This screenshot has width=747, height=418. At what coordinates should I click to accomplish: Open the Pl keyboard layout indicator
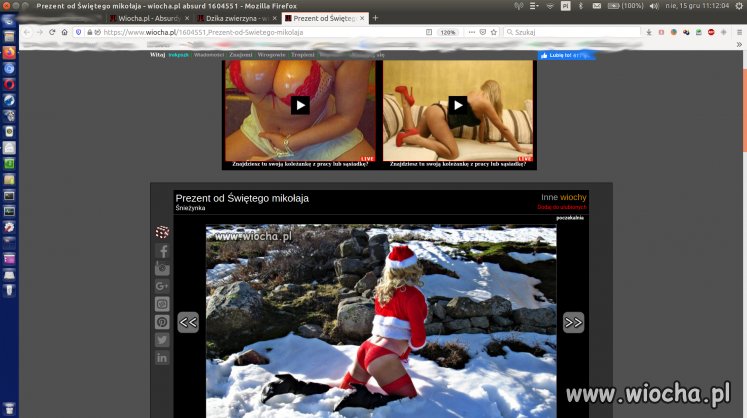coord(565,6)
